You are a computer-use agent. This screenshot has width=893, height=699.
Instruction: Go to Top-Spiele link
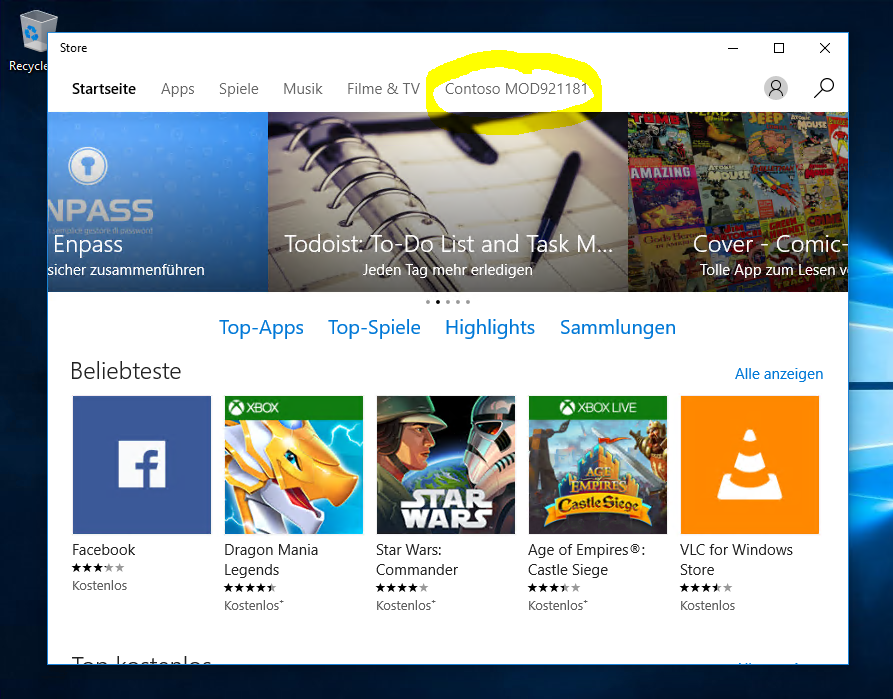(374, 328)
